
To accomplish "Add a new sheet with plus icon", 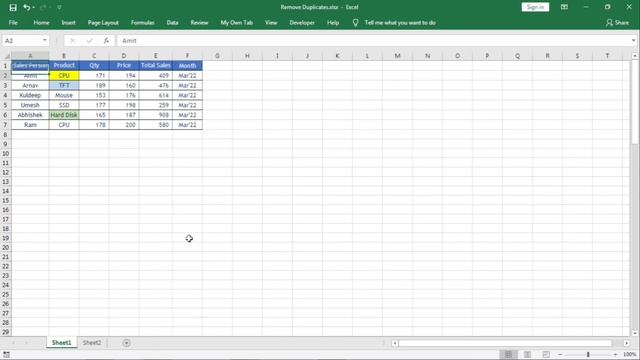I will [126, 343].
